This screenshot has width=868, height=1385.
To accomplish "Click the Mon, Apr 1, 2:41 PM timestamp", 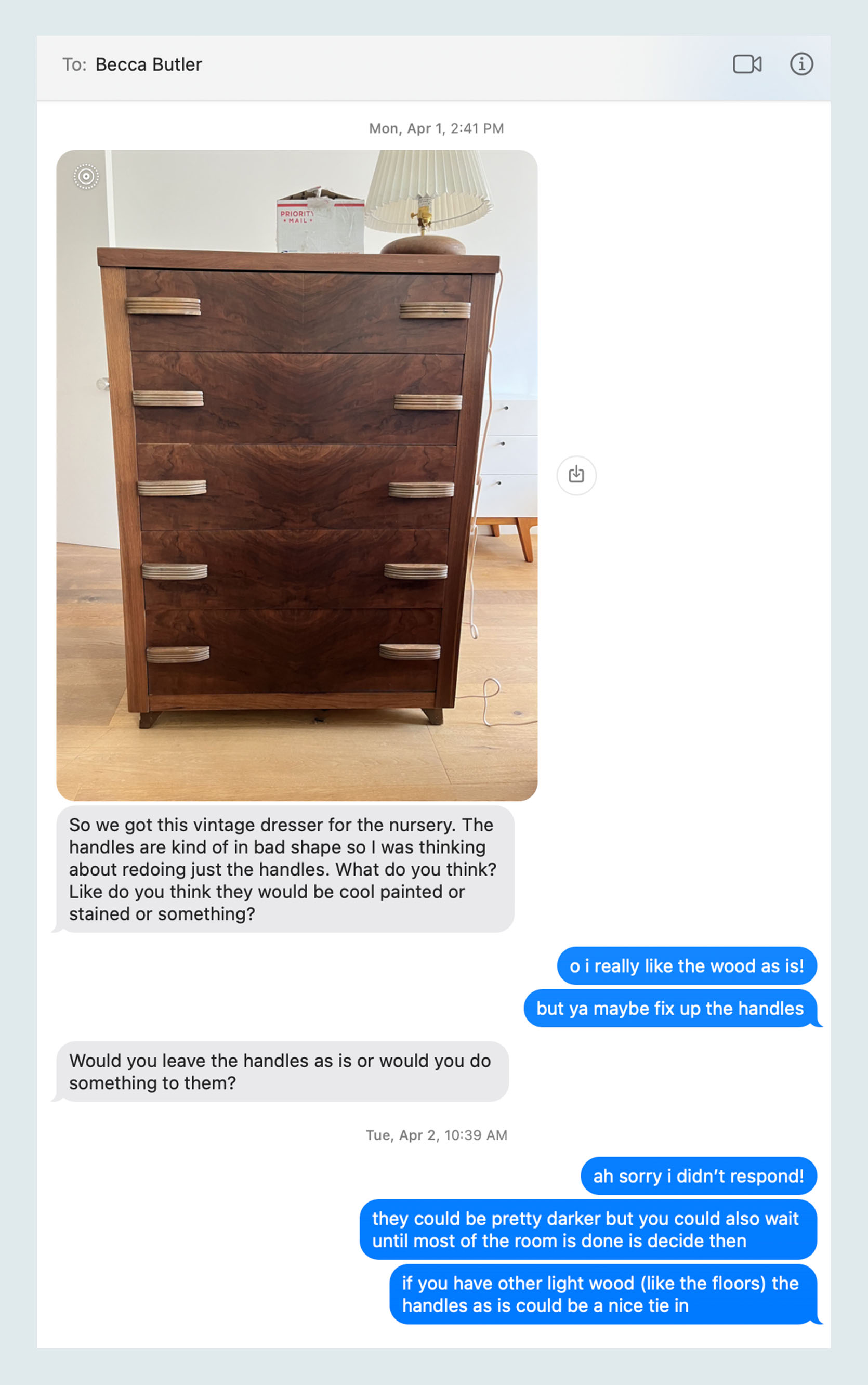I will pyautogui.click(x=436, y=128).
